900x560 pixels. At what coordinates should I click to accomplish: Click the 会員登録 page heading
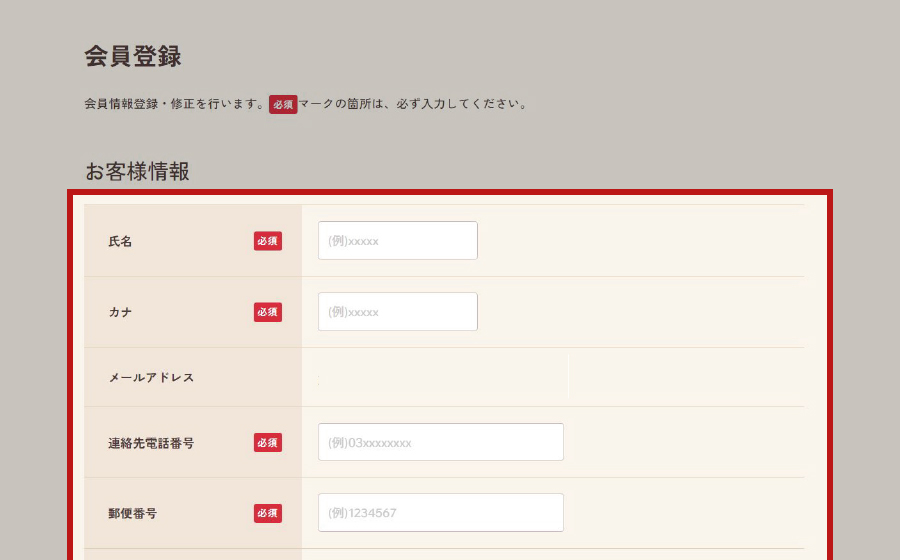(133, 57)
